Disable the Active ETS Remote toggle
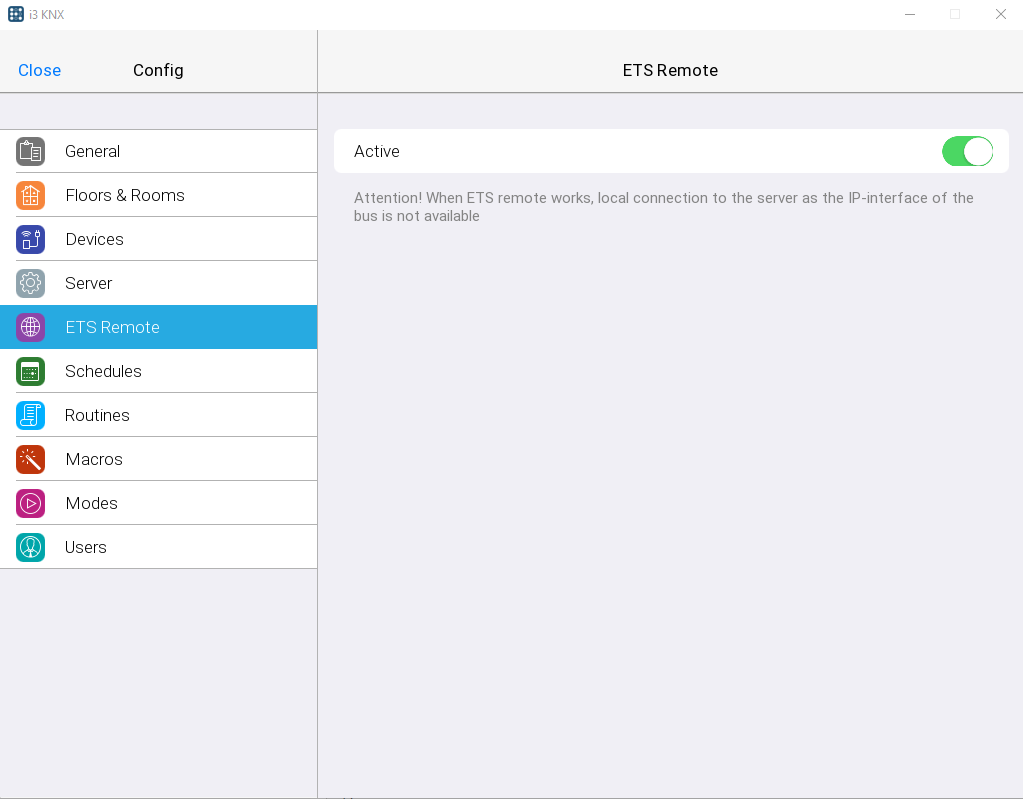This screenshot has height=799, width=1023. click(x=966, y=151)
